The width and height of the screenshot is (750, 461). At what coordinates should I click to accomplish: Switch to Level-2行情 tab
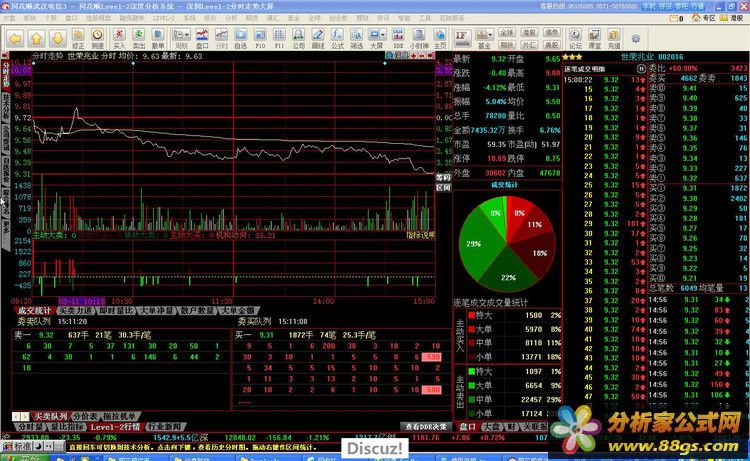click(x=115, y=427)
